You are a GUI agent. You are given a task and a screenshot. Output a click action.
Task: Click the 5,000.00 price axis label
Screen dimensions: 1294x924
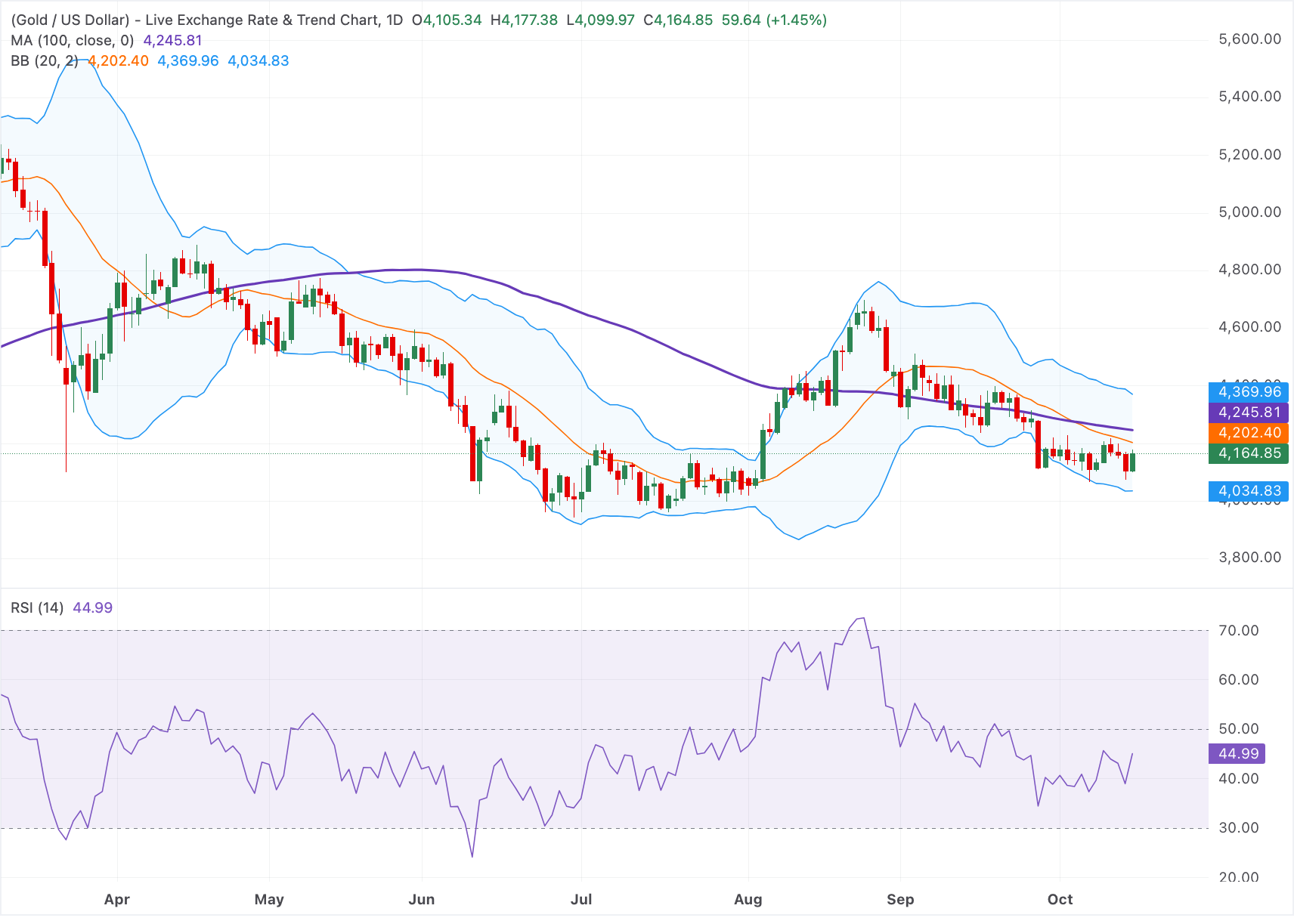click(1249, 212)
